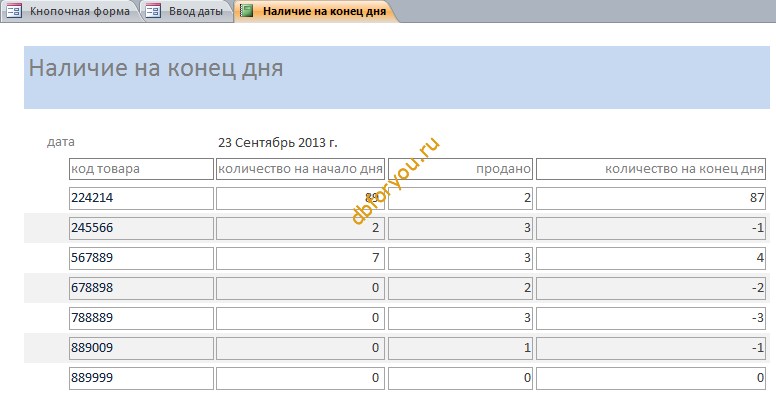776x395 pixels.
Task: Select the Наличие на конец дня tab
Action: [x=316, y=11]
